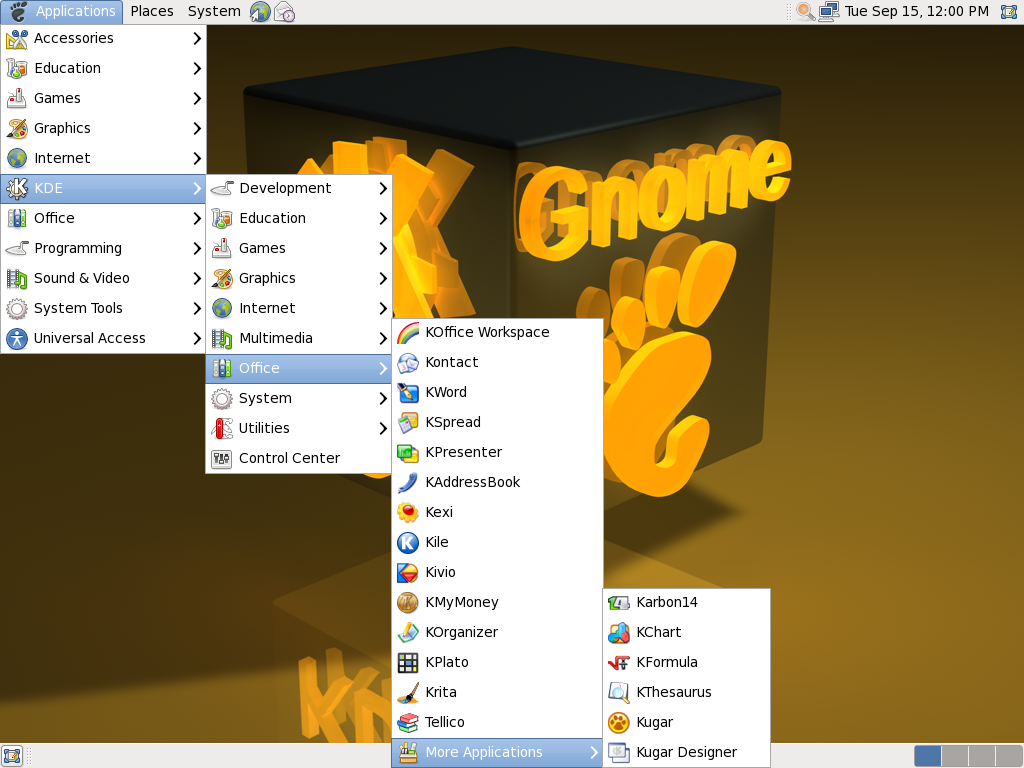Open KDE Internet submenu
This screenshot has height=768, width=1024.
click(x=299, y=308)
